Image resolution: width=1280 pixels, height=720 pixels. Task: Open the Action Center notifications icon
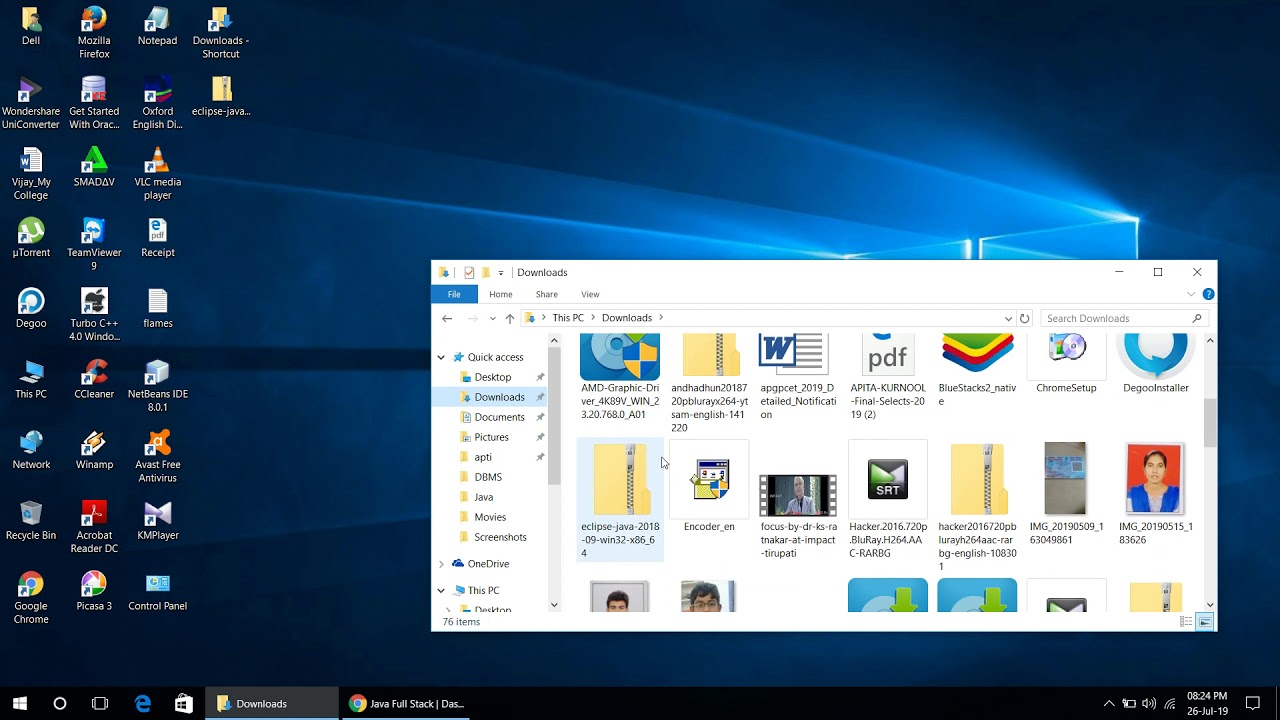(x=1252, y=704)
